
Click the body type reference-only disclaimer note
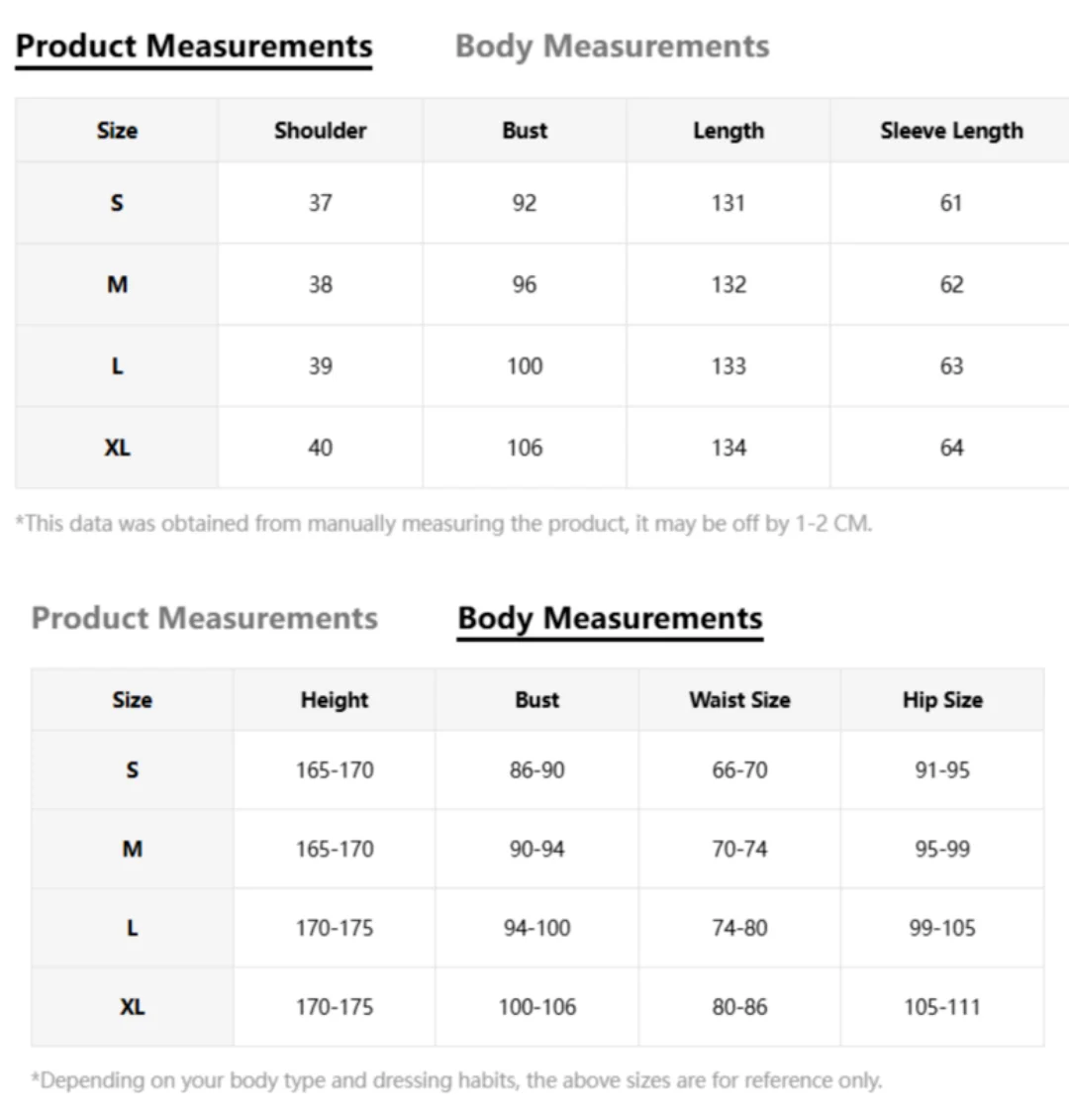click(x=456, y=1080)
